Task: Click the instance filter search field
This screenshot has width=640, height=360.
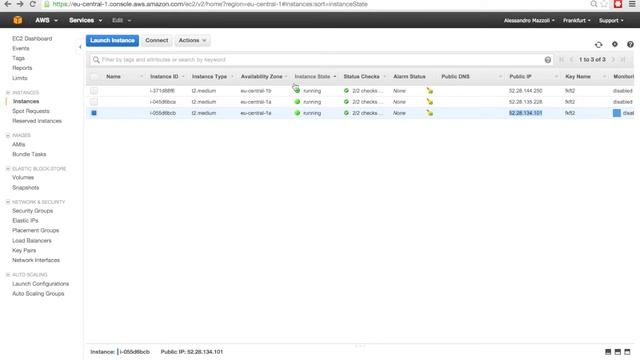Action: coord(322,60)
